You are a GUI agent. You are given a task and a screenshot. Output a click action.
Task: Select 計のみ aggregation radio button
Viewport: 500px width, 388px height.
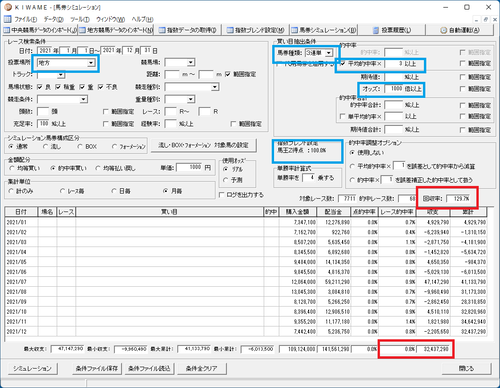(x=11, y=191)
